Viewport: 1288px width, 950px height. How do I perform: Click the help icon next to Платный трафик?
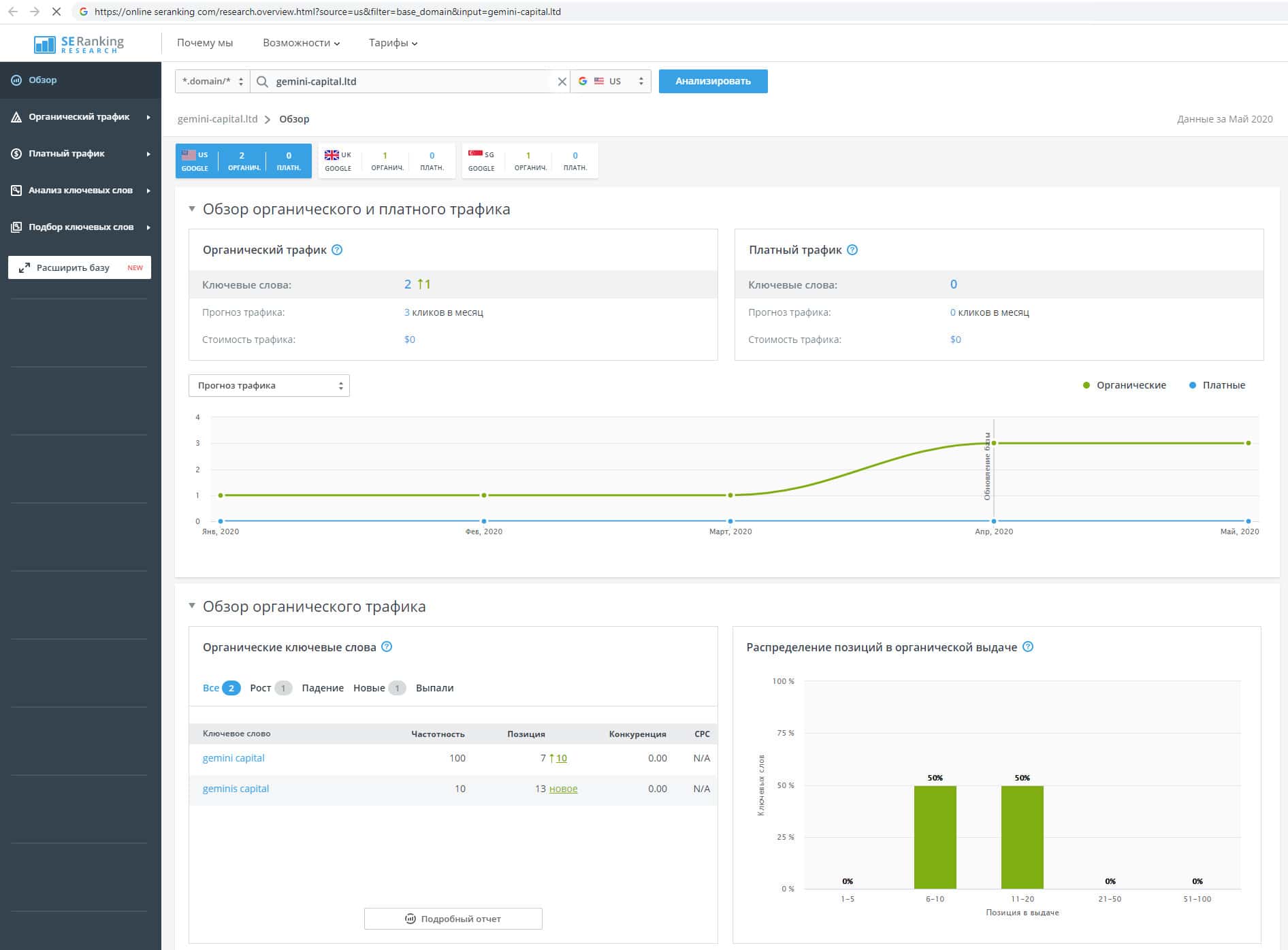pyautogui.click(x=852, y=250)
